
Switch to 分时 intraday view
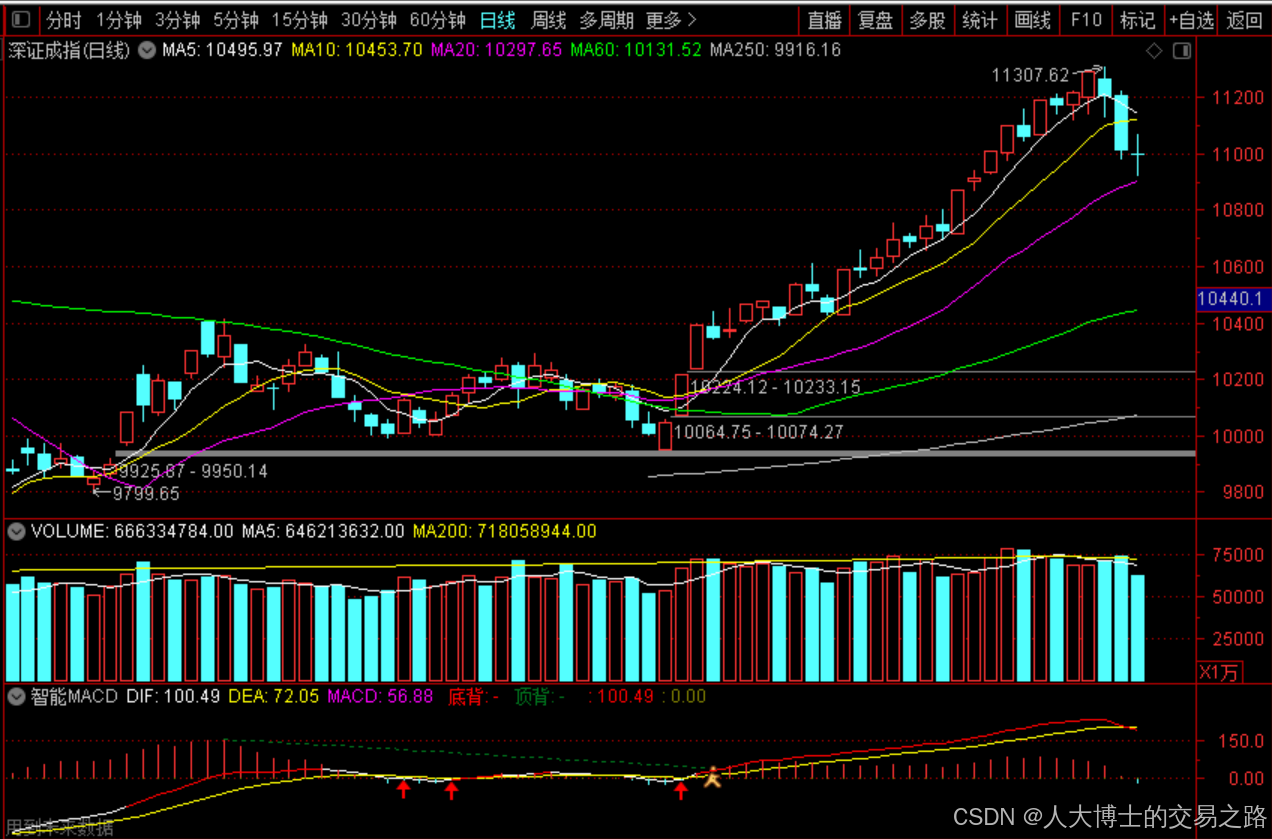coord(64,20)
